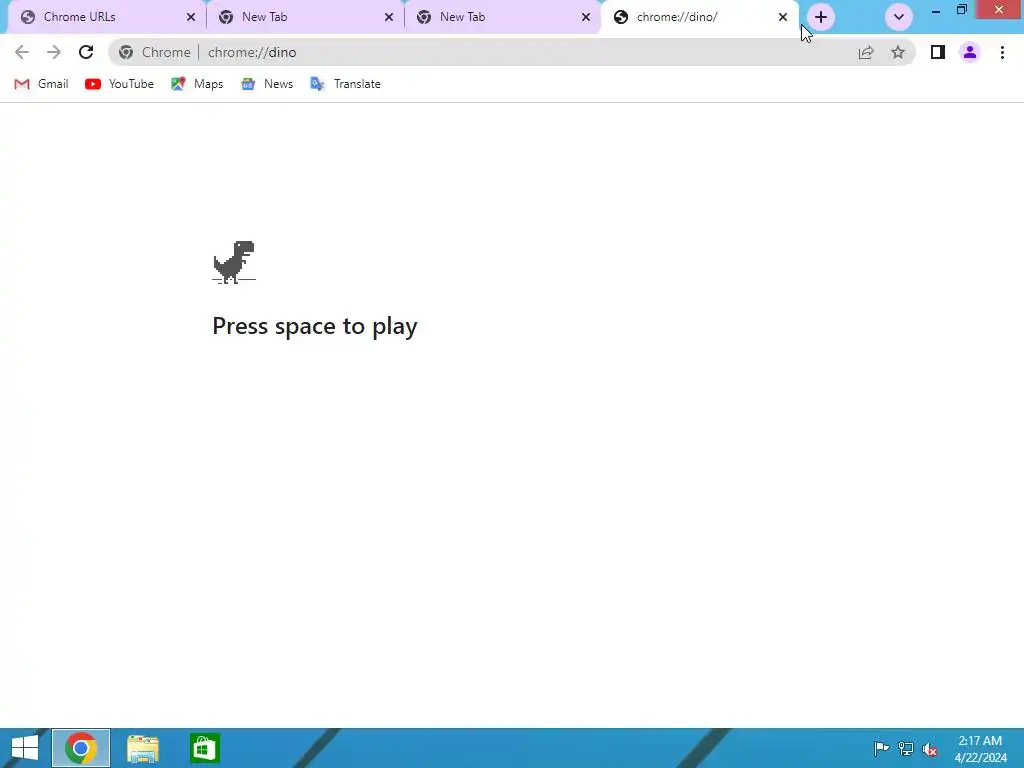Open the Windows Store taskbar icon
The height and width of the screenshot is (768, 1024).
pos(204,748)
